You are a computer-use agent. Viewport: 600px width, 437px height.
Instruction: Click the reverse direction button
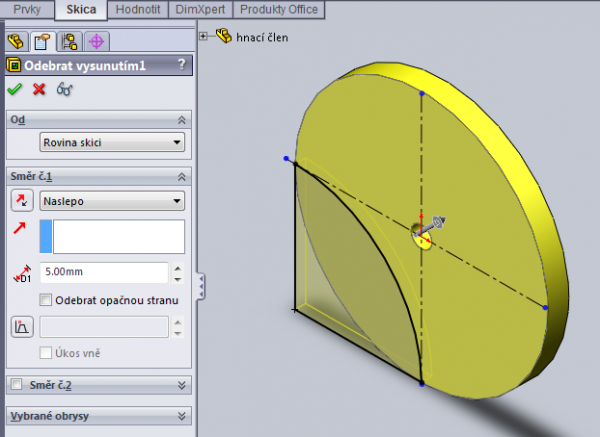click(x=21, y=201)
